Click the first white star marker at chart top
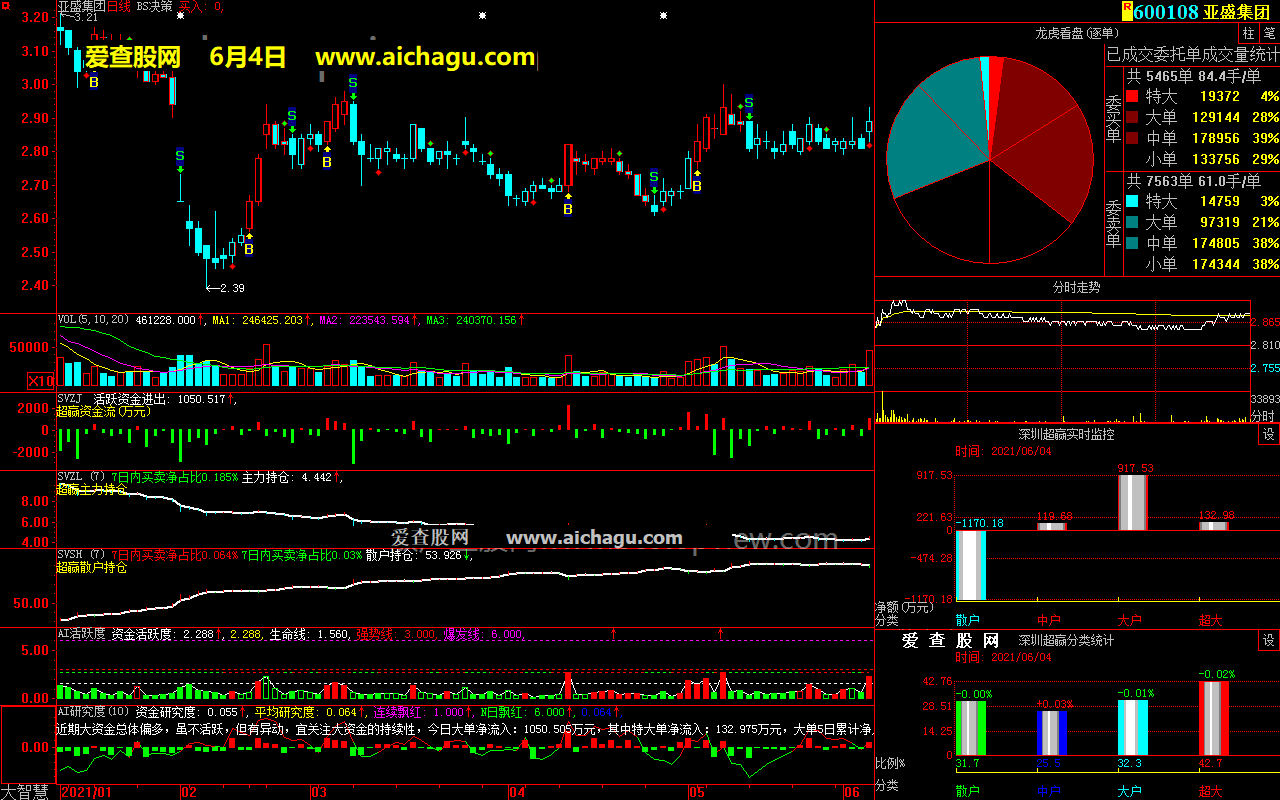Image resolution: width=1280 pixels, height=800 pixels. point(180,16)
